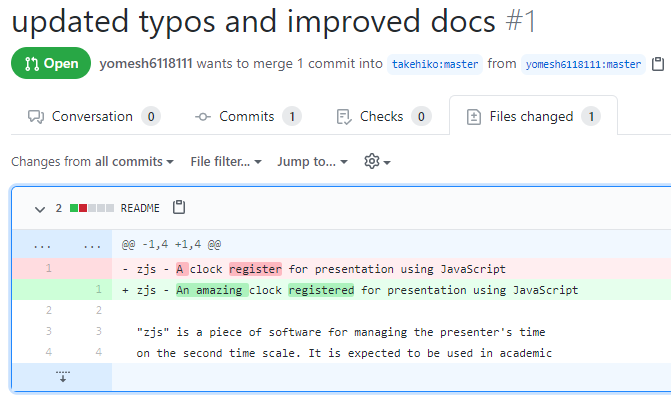The width and height of the screenshot is (671, 401).
Task: Click the hunk header @@ -1,4 +1,4 @@
Action: pos(171,244)
